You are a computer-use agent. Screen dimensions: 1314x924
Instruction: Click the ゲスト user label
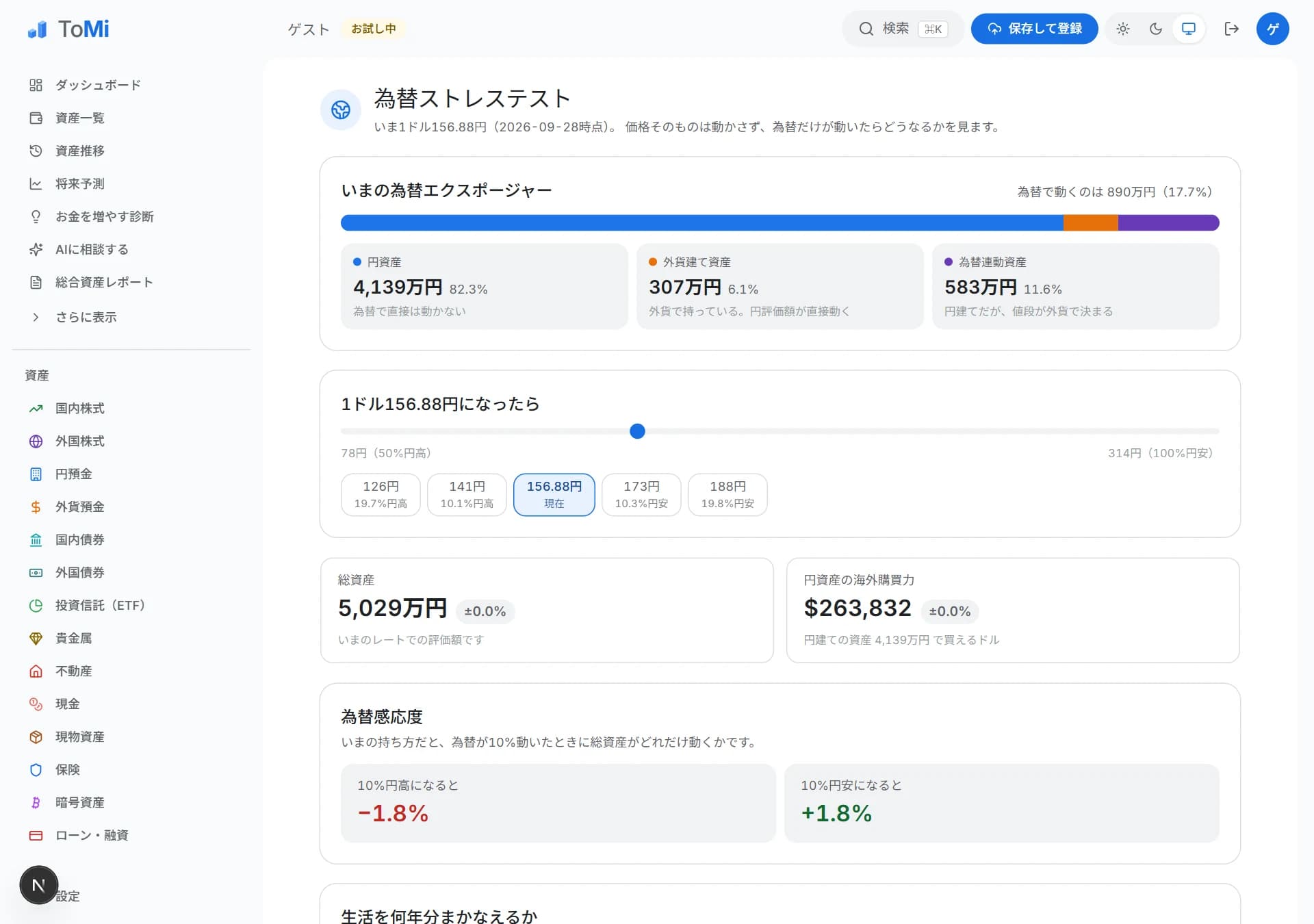point(309,29)
